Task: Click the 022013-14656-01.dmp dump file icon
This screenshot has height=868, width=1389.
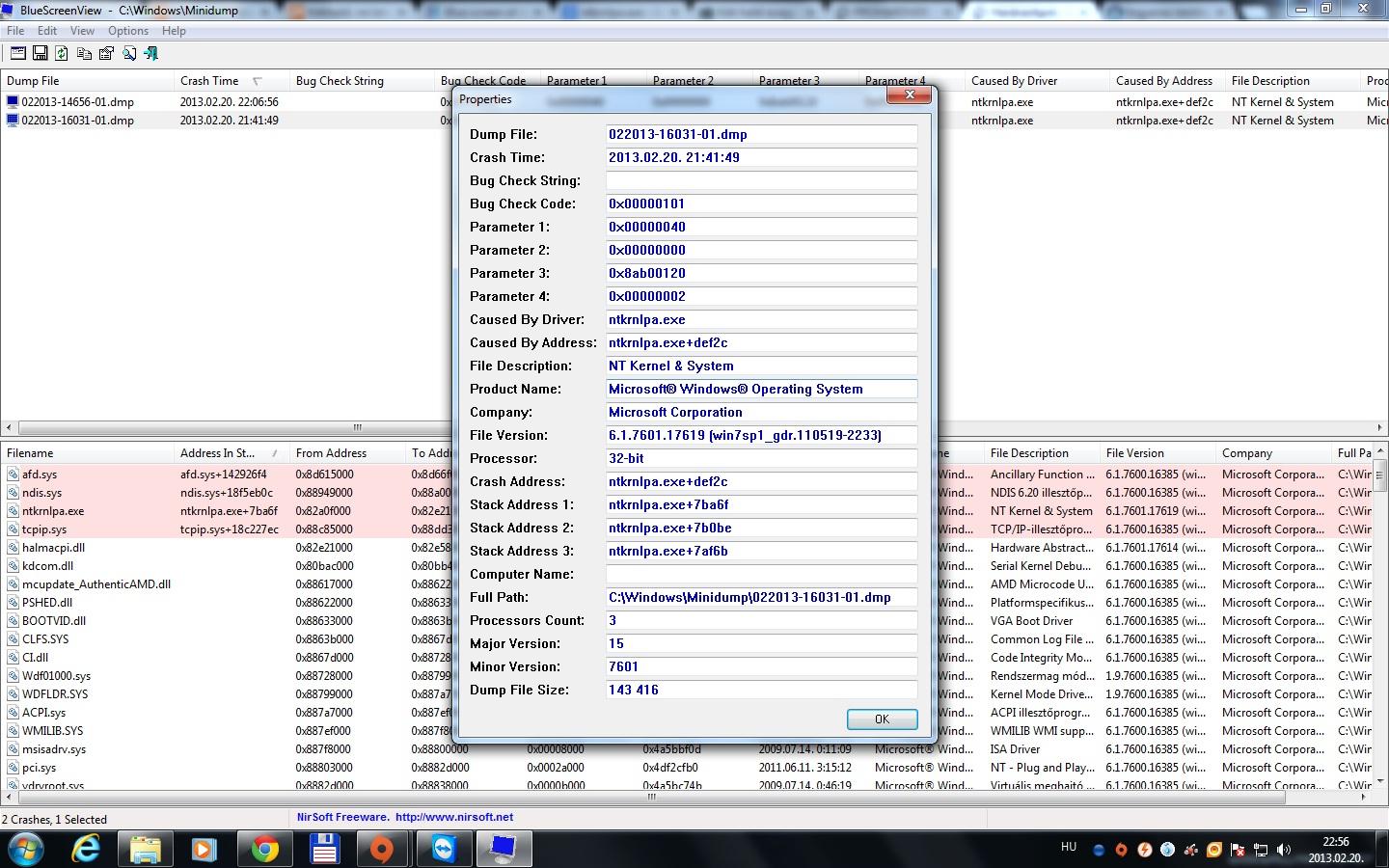Action: pos(13,101)
